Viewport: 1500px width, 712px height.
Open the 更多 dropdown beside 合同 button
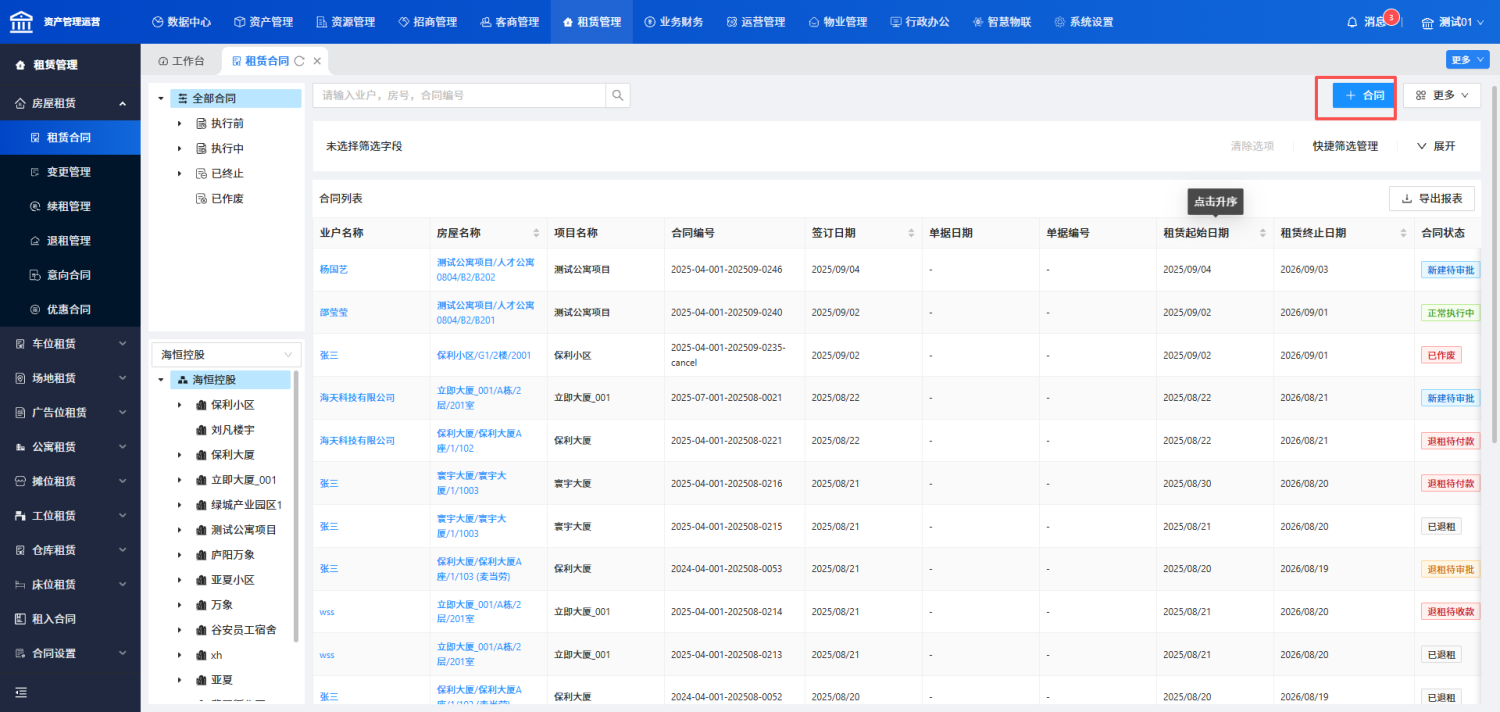1442,95
